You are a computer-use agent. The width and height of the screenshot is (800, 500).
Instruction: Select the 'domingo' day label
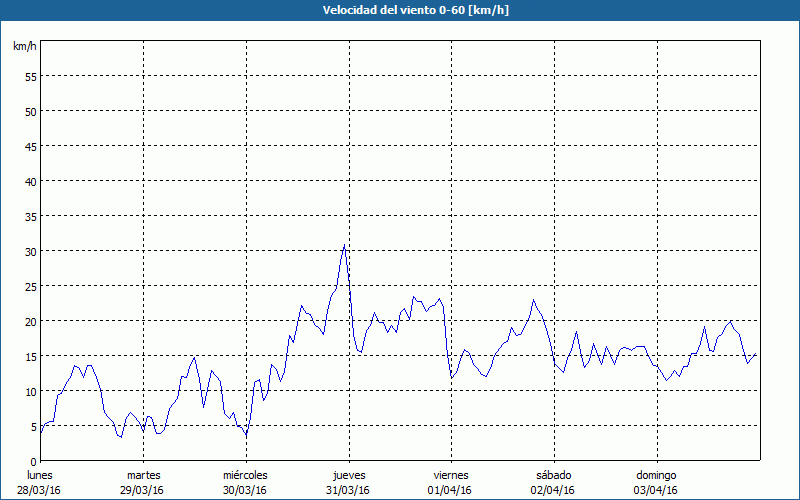coord(656,475)
